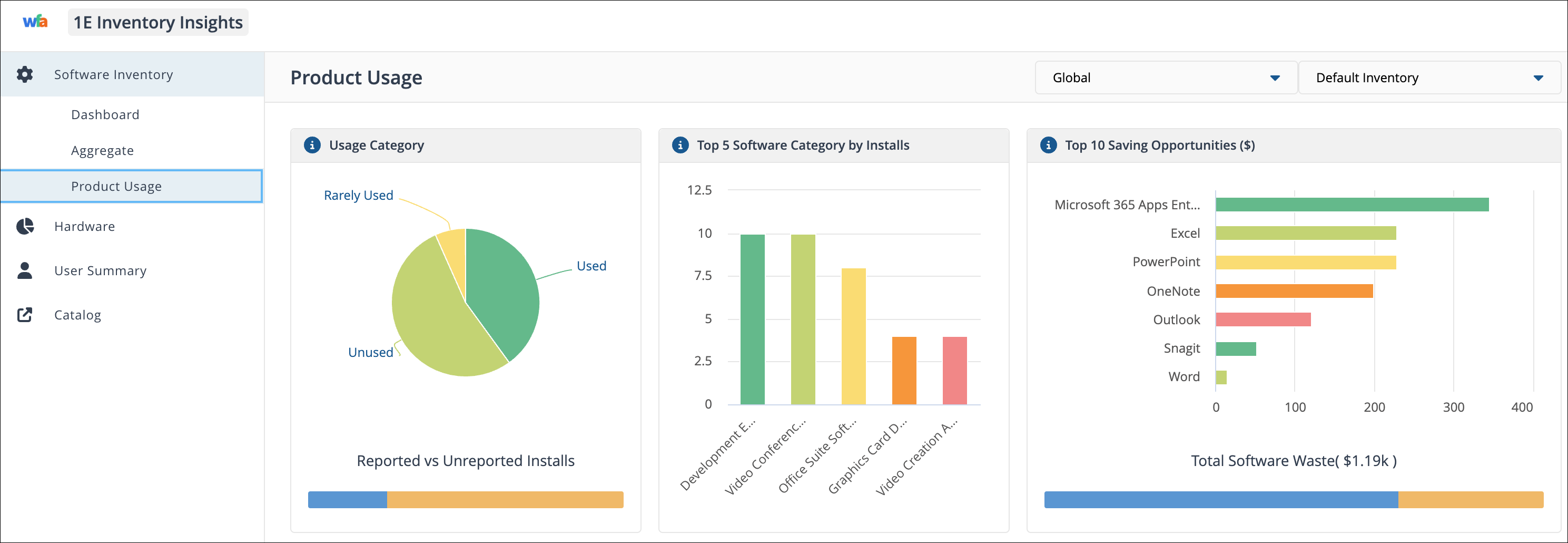Collapse the Software Inventory menu section
The height and width of the screenshot is (543, 1568).
click(113, 74)
